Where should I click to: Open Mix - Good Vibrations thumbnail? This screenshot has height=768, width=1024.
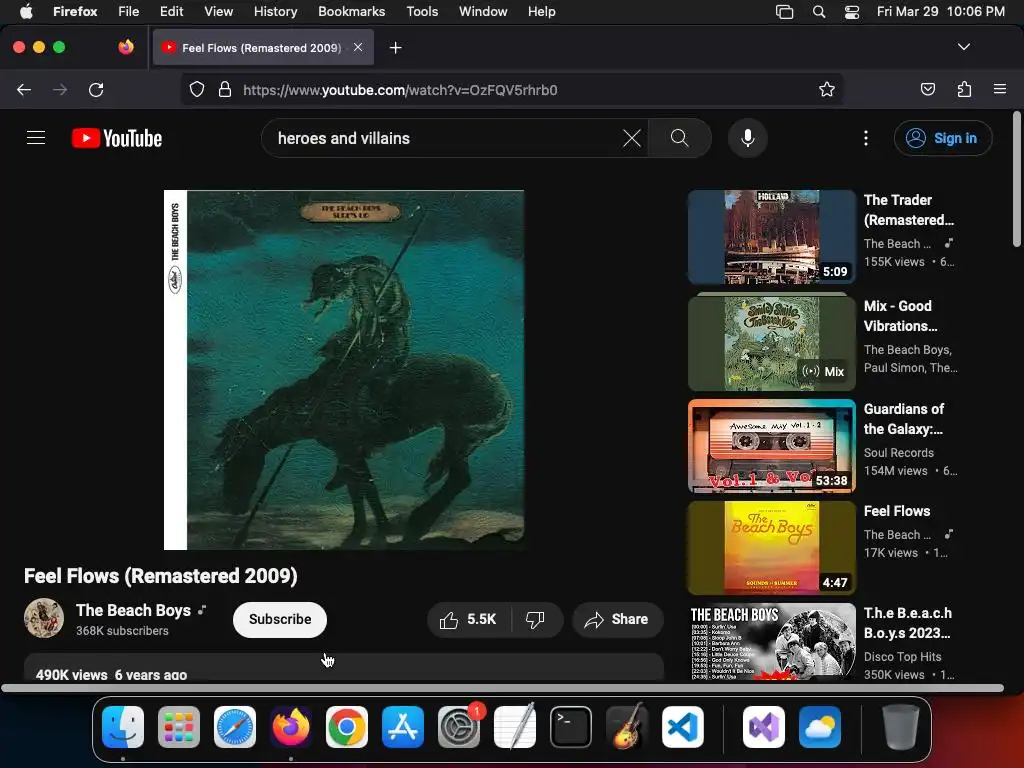(771, 343)
